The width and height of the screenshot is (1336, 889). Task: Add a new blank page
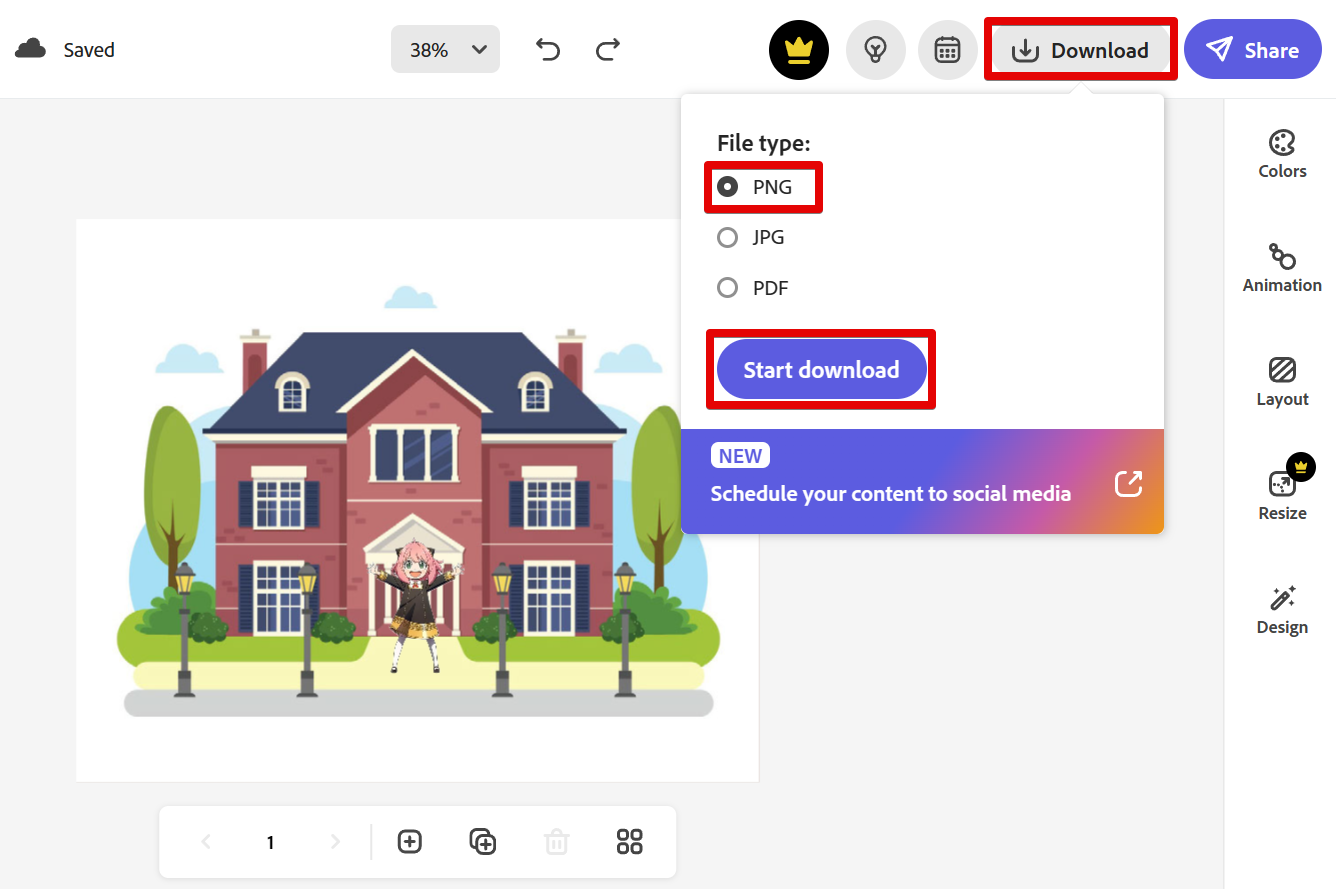pos(410,842)
